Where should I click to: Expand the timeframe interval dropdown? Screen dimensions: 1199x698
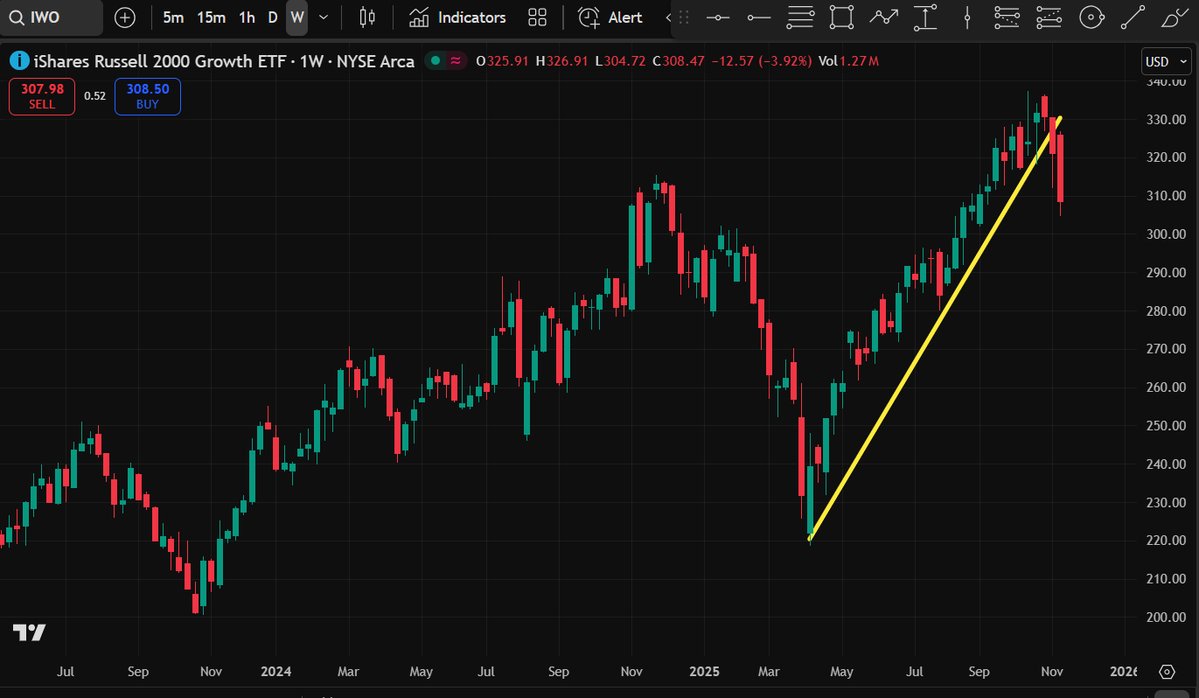click(x=323, y=18)
